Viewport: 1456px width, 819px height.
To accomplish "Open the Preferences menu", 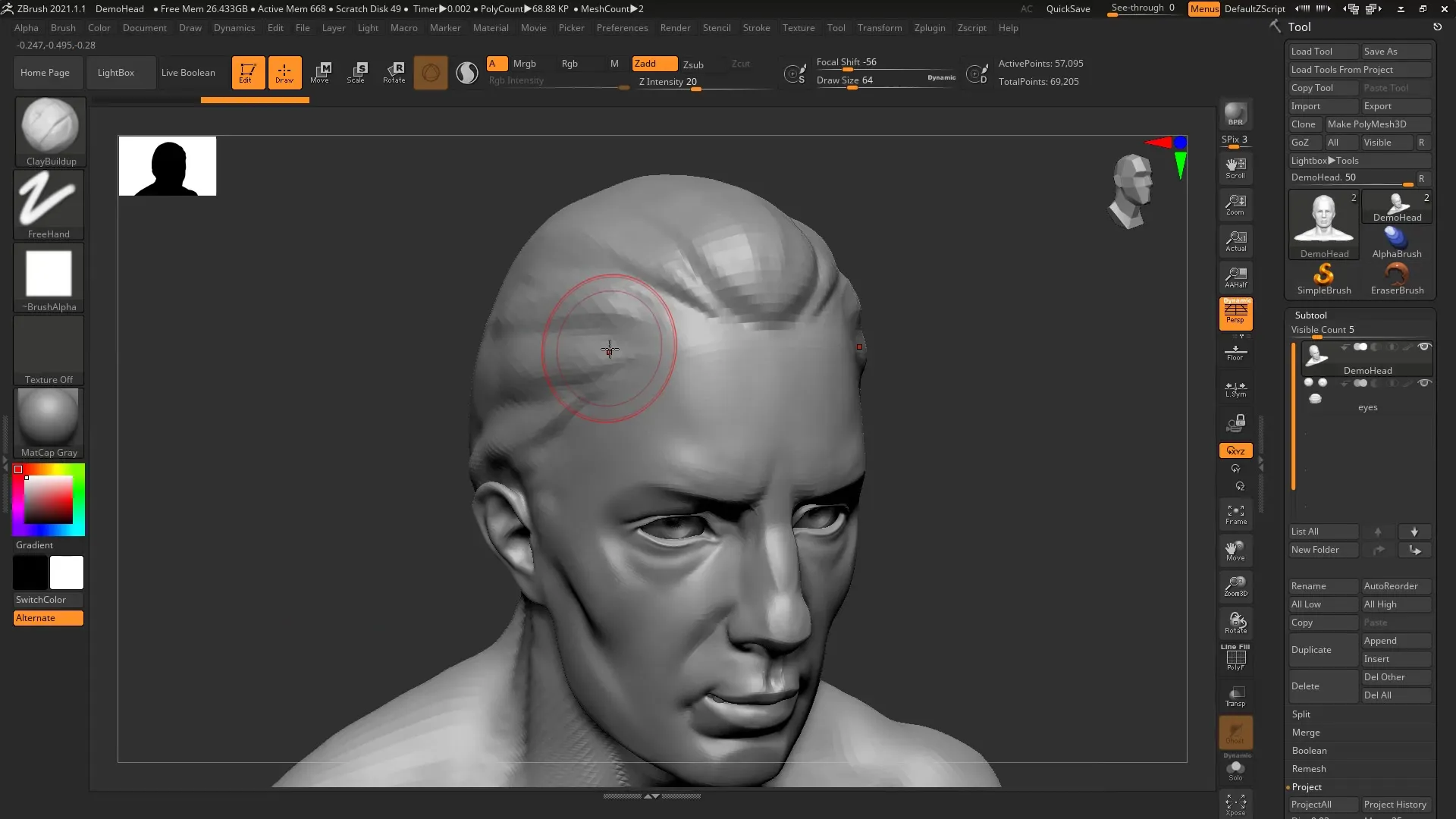I will pyautogui.click(x=622, y=27).
